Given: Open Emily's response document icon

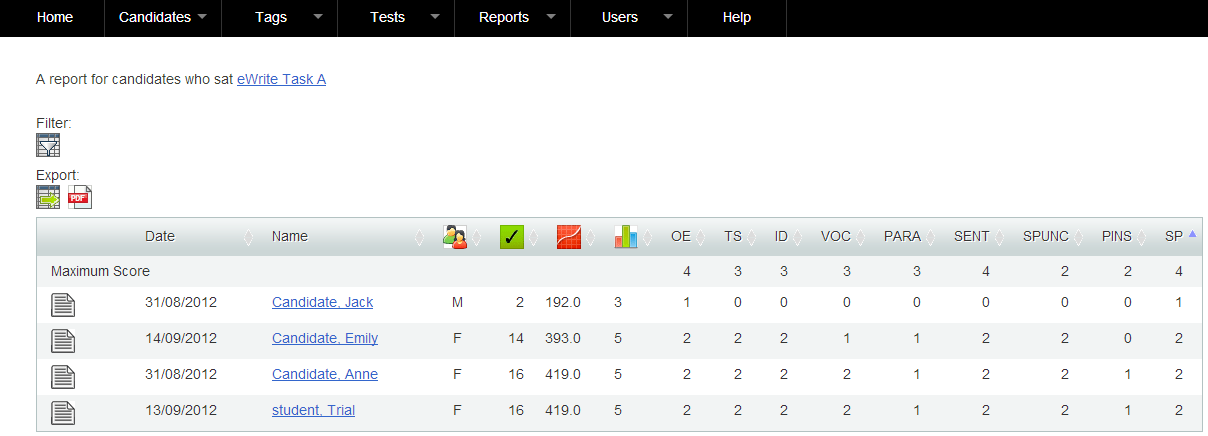Looking at the screenshot, I should (x=63, y=340).
